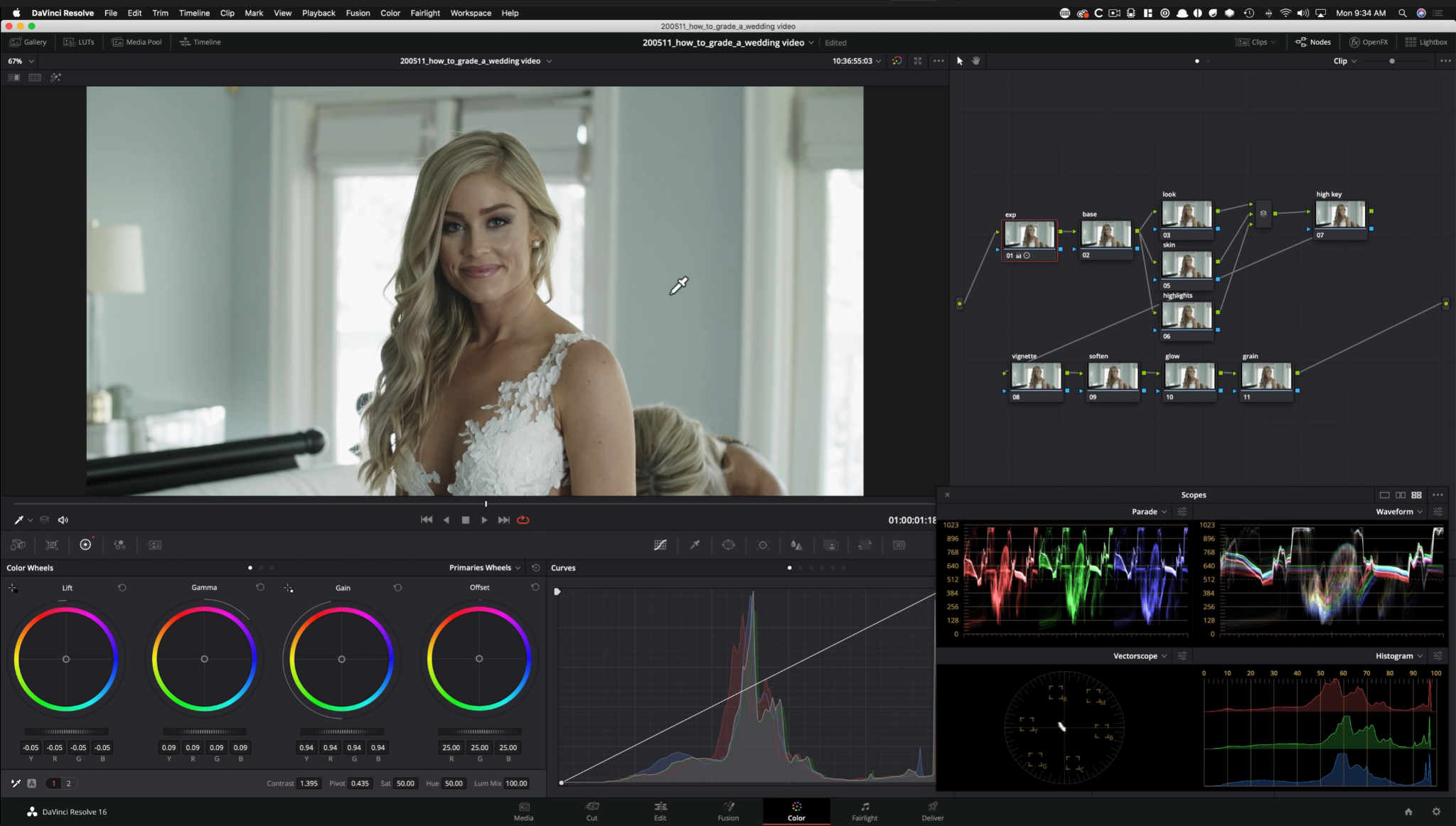Open the Power Window palette

(729, 545)
